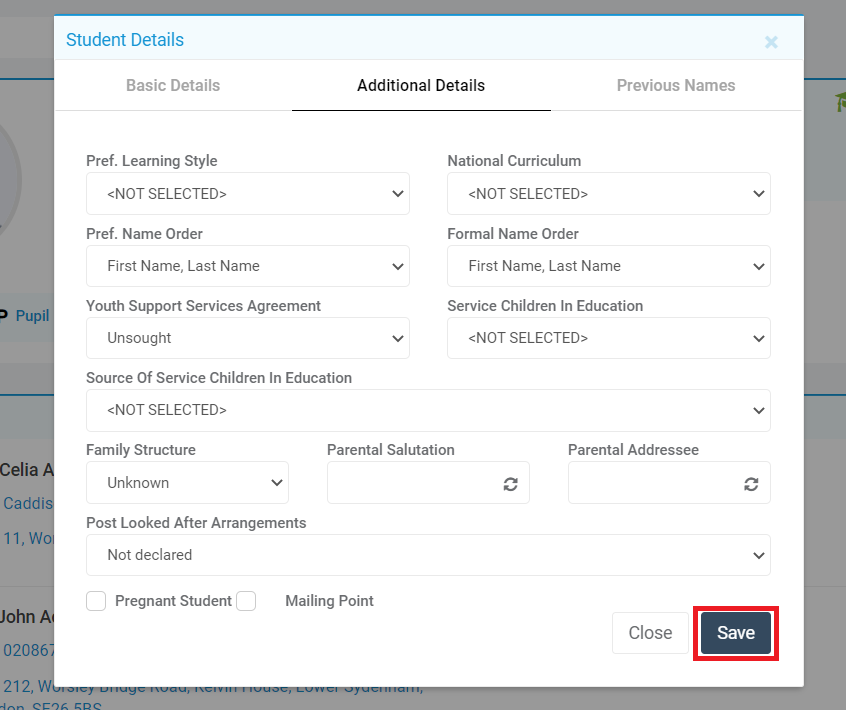This screenshot has height=710, width=846.
Task: Open Source Of Service Children In Education dropdown
Action: point(428,411)
